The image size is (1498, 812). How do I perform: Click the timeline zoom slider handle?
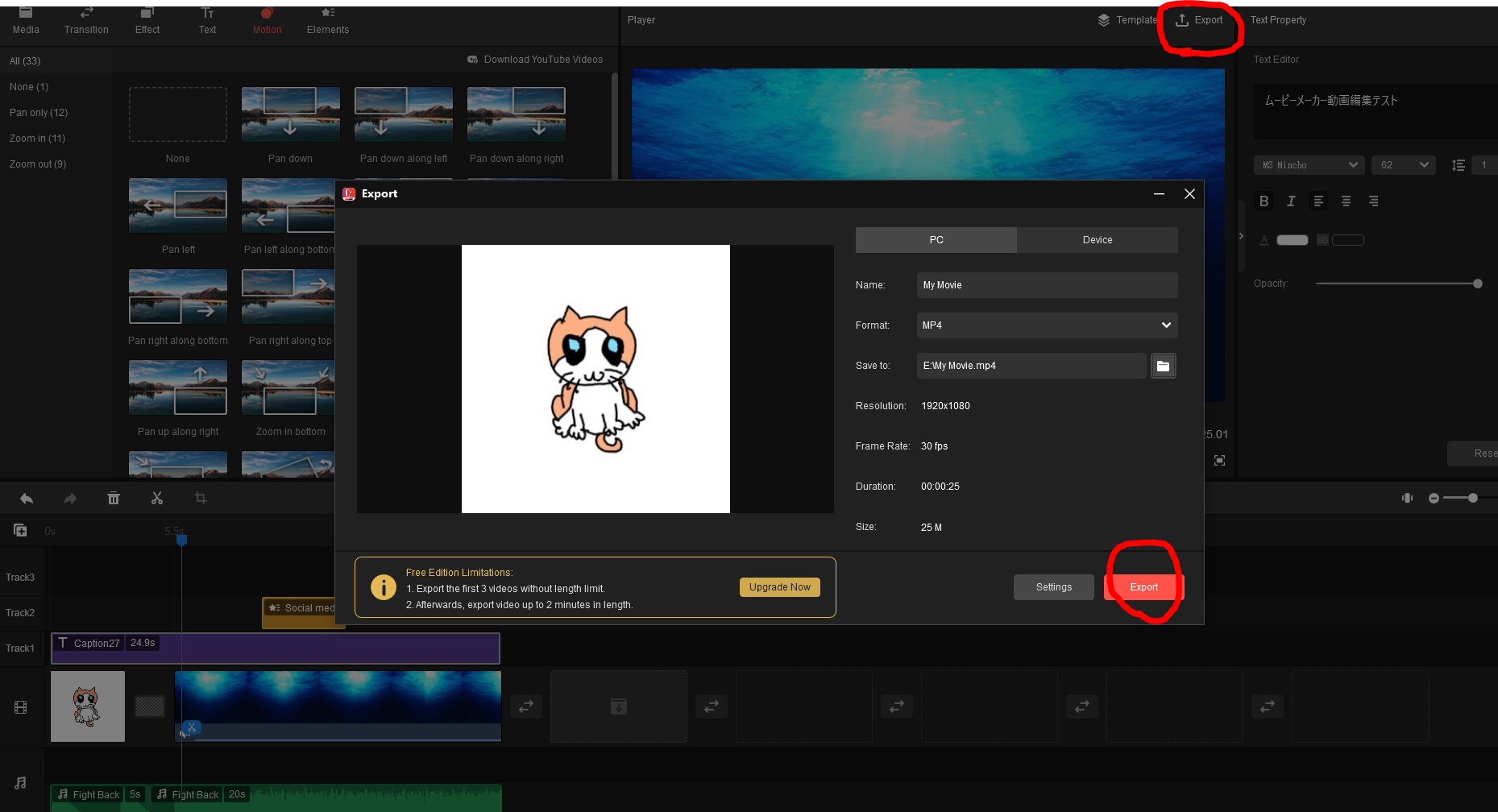pyautogui.click(x=1473, y=498)
